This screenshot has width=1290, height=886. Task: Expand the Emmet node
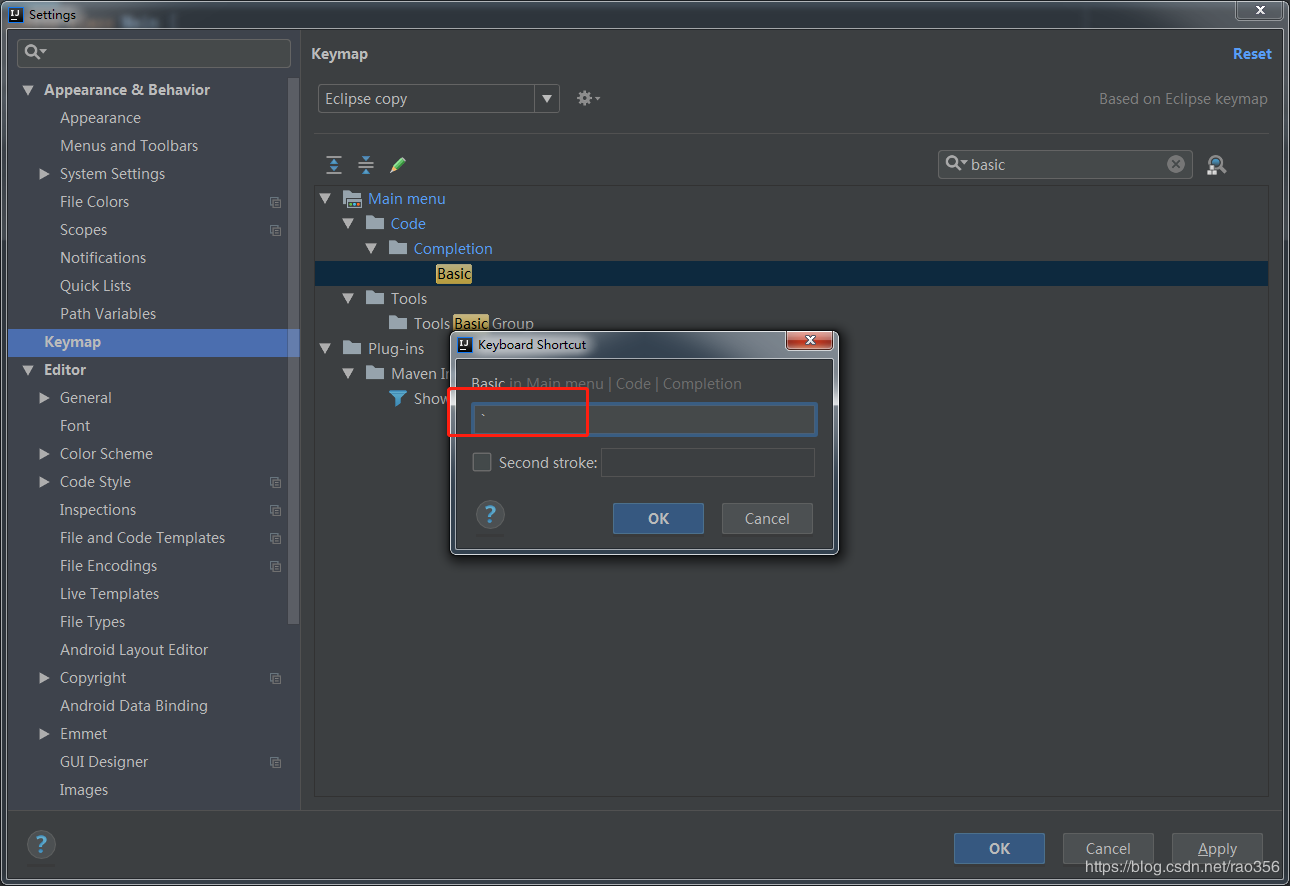click(44, 734)
